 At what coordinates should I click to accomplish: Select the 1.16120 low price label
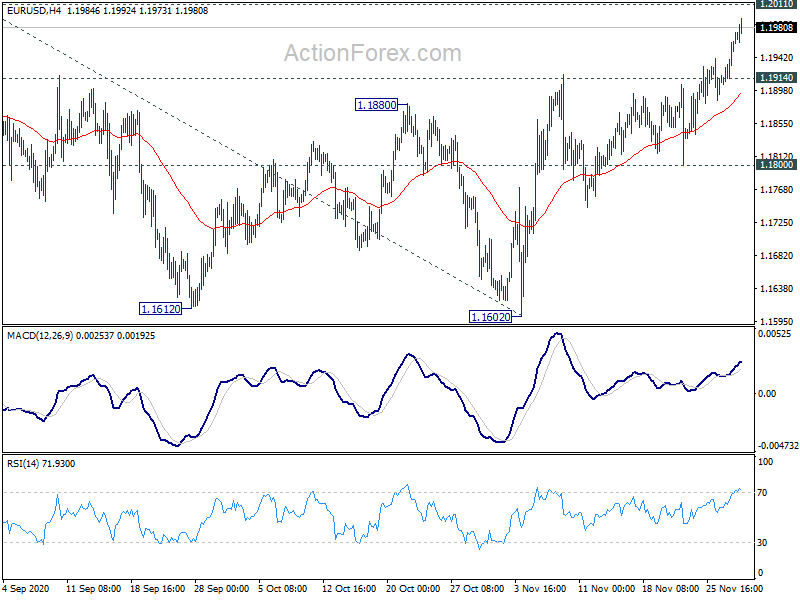[x=161, y=309]
